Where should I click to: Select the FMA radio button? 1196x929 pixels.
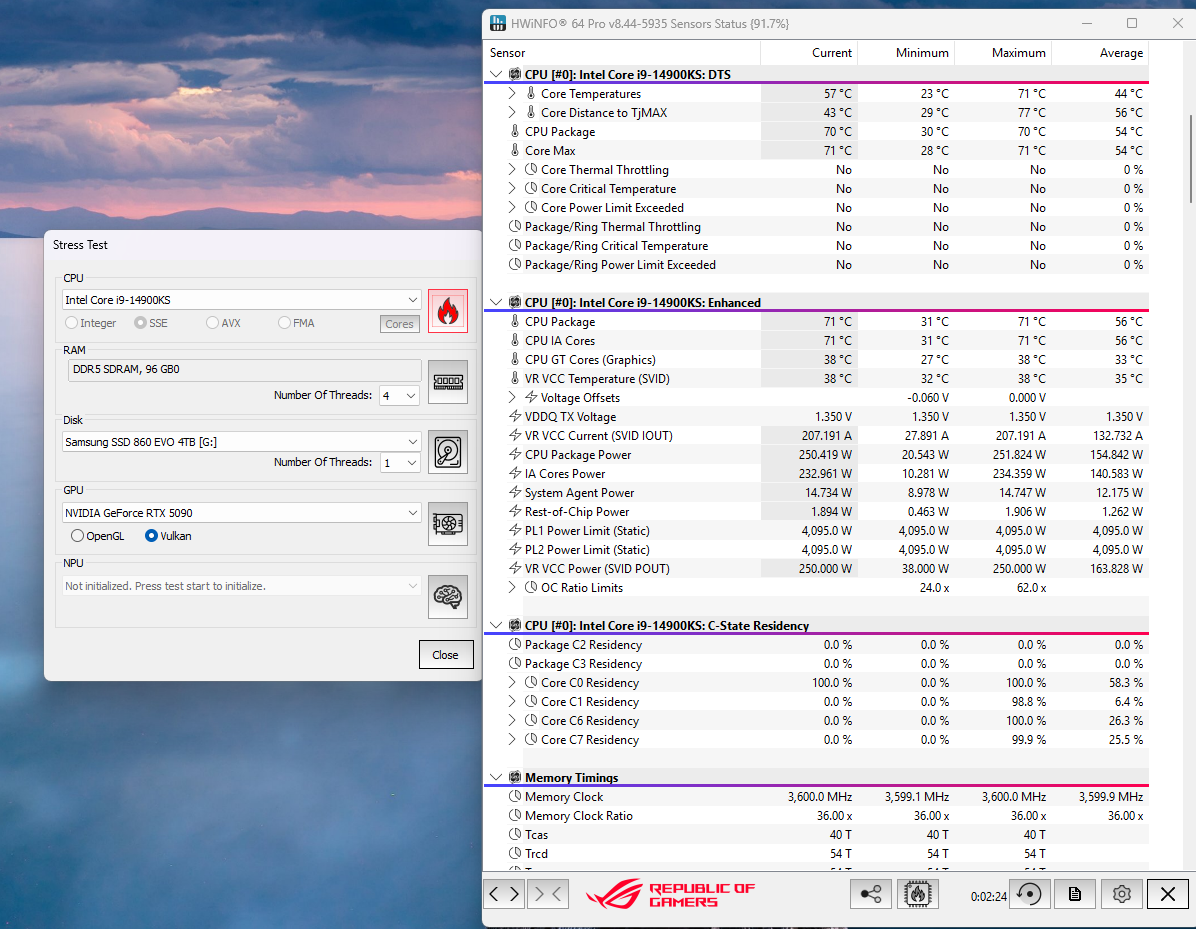click(285, 323)
